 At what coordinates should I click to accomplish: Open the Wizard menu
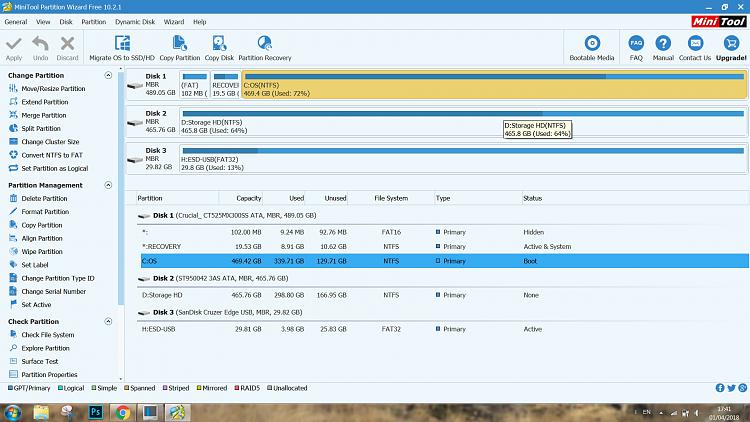pos(174,22)
